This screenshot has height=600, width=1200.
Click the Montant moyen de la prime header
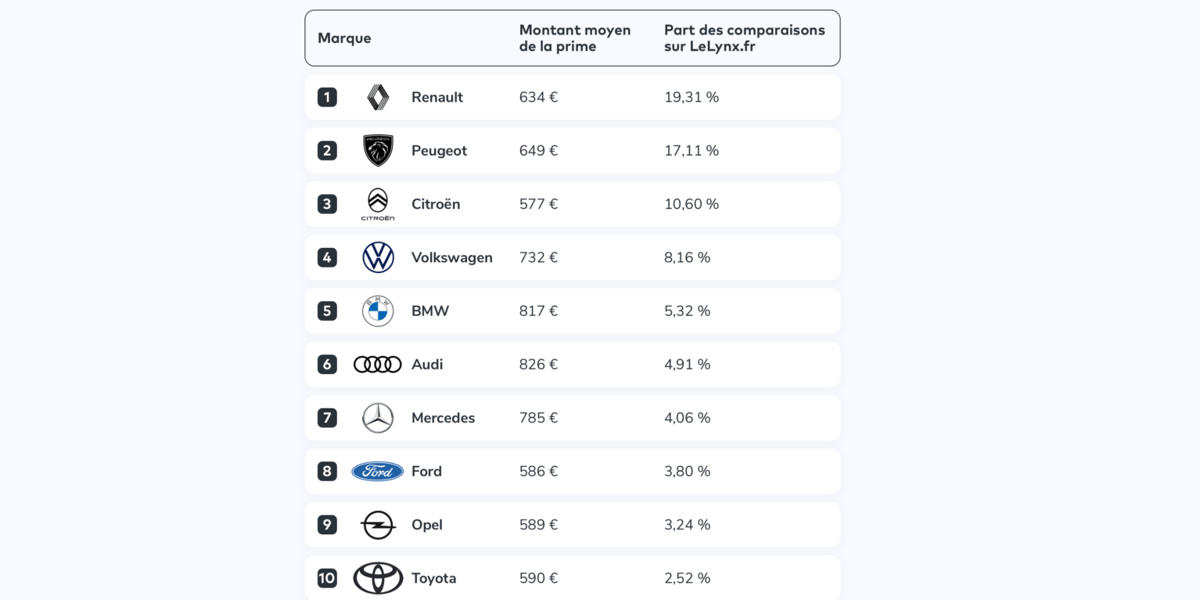coord(575,38)
